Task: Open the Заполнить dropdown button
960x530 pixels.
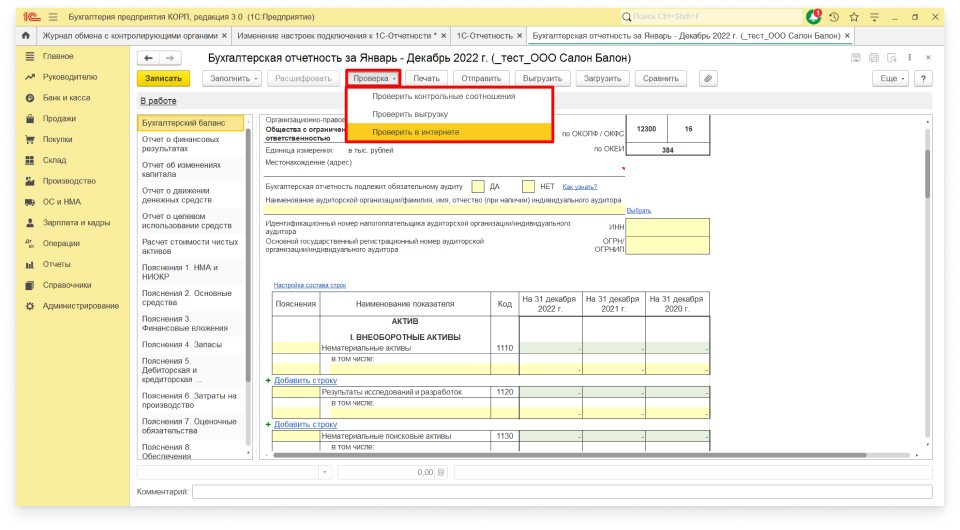Action: tap(233, 78)
